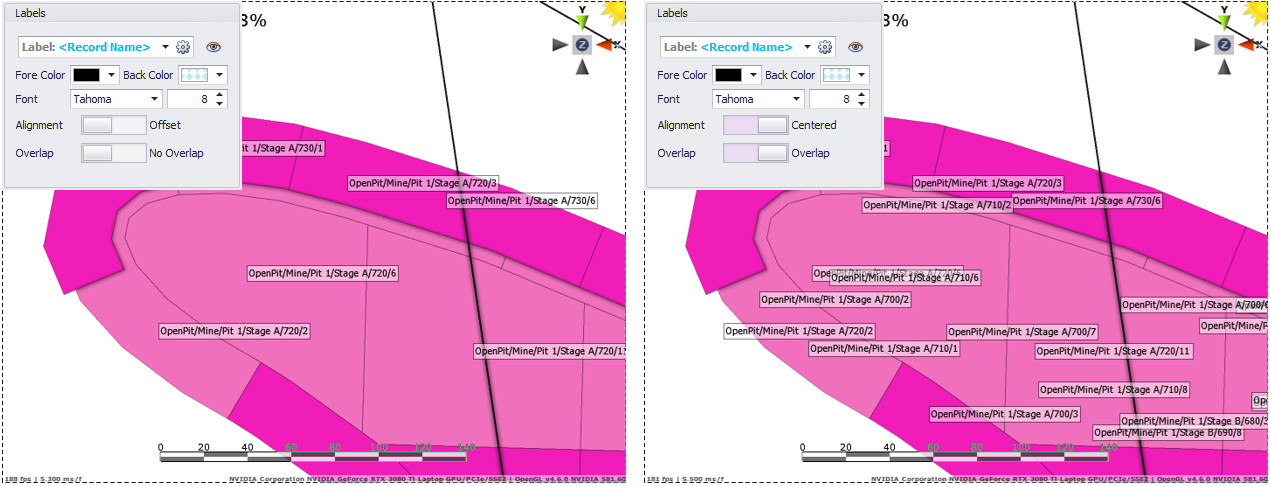Image resolution: width=1270 pixels, height=486 pixels.
Task: Switch Overlap toggle showing No Overlap, left panel
Action: [113, 153]
